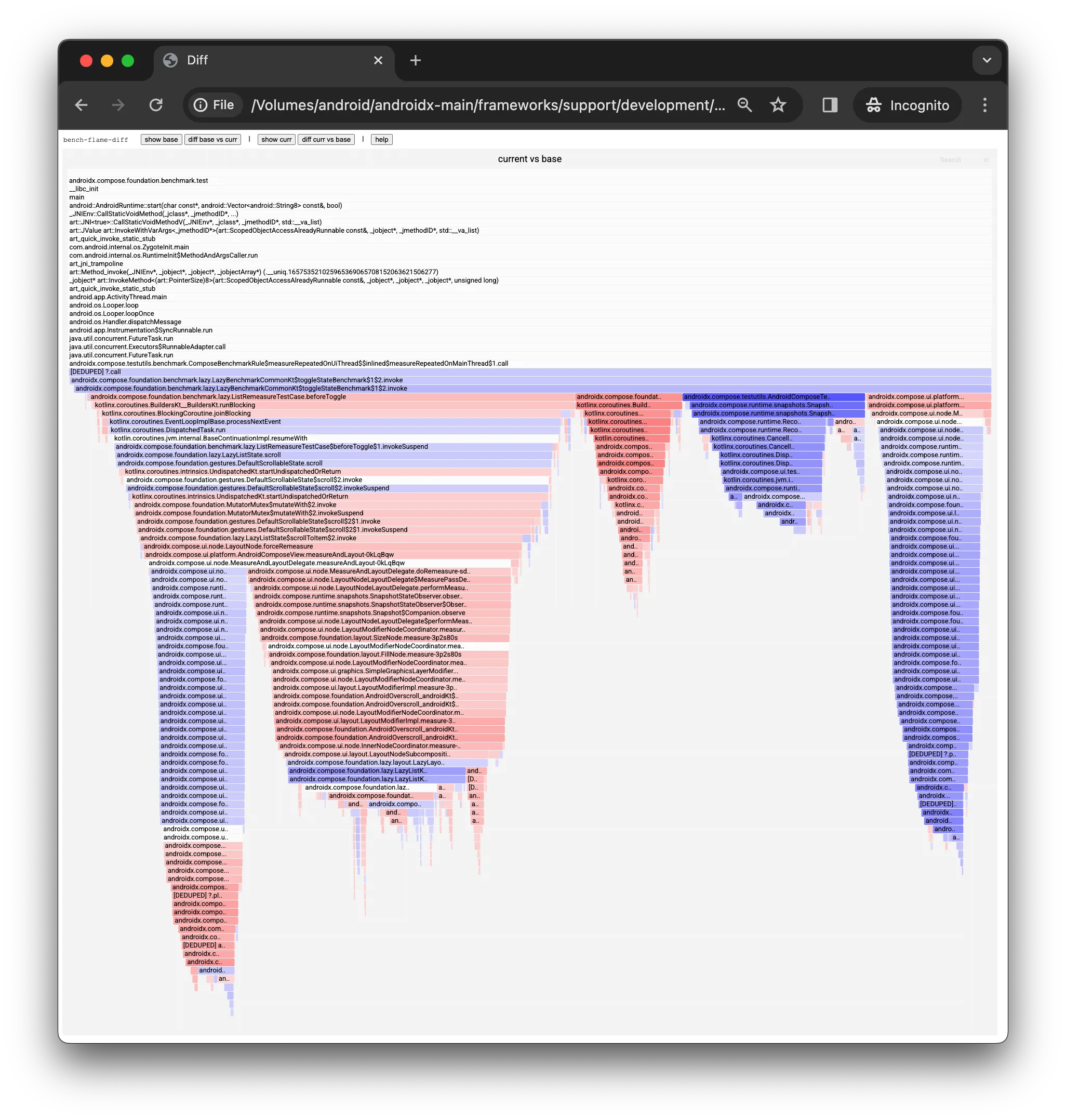
Task: Click the zoom magnifier icon in address bar
Action: pos(744,105)
